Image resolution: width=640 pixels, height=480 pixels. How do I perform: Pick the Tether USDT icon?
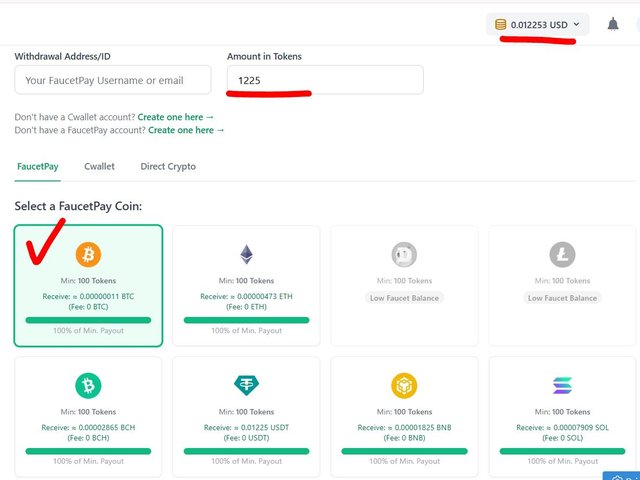pos(246,386)
